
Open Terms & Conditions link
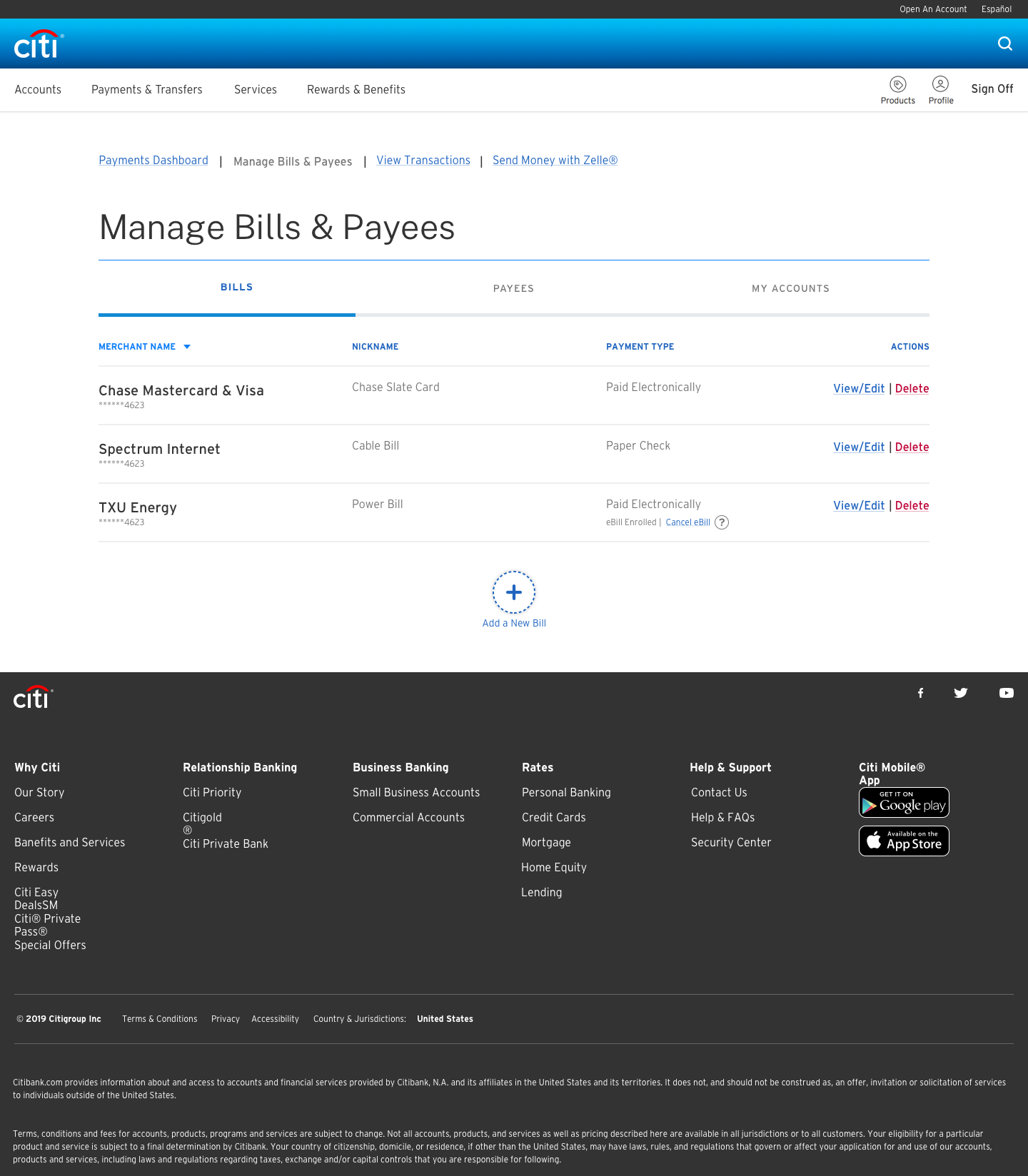[160, 1019]
